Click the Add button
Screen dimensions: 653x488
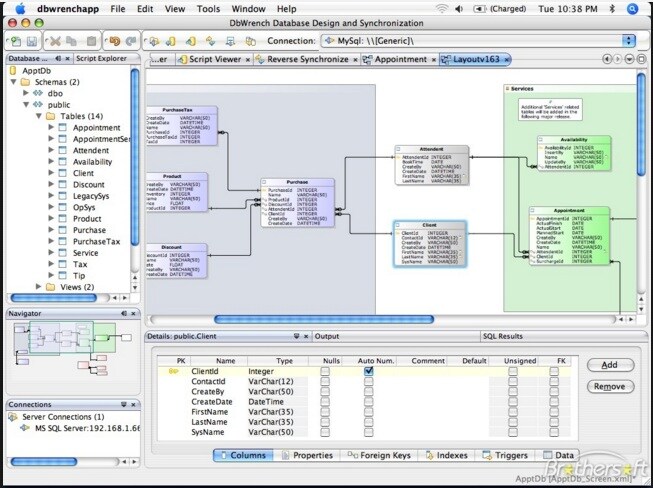tap(611, 365)
